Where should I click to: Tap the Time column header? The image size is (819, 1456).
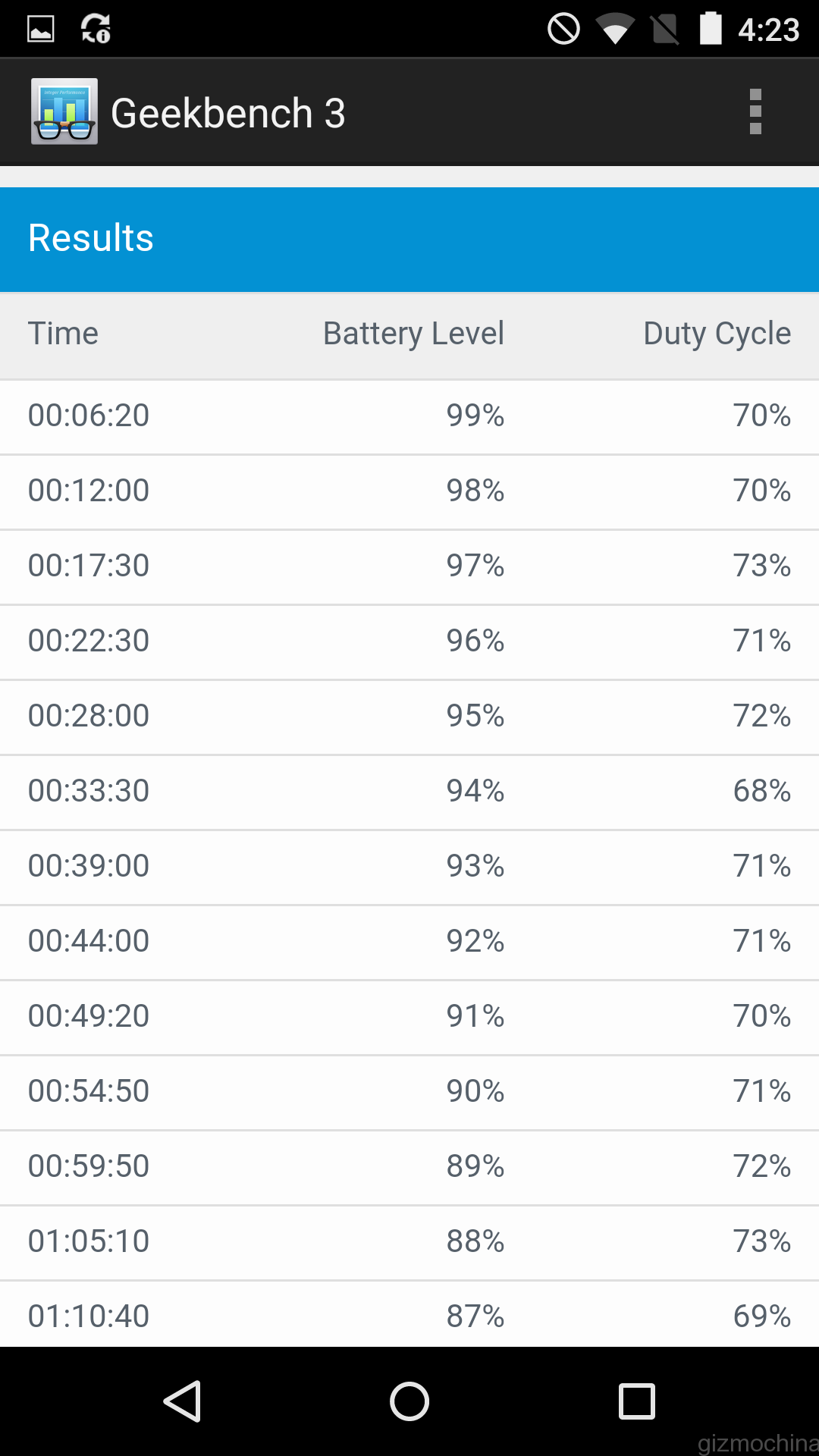tap(64, 334)
